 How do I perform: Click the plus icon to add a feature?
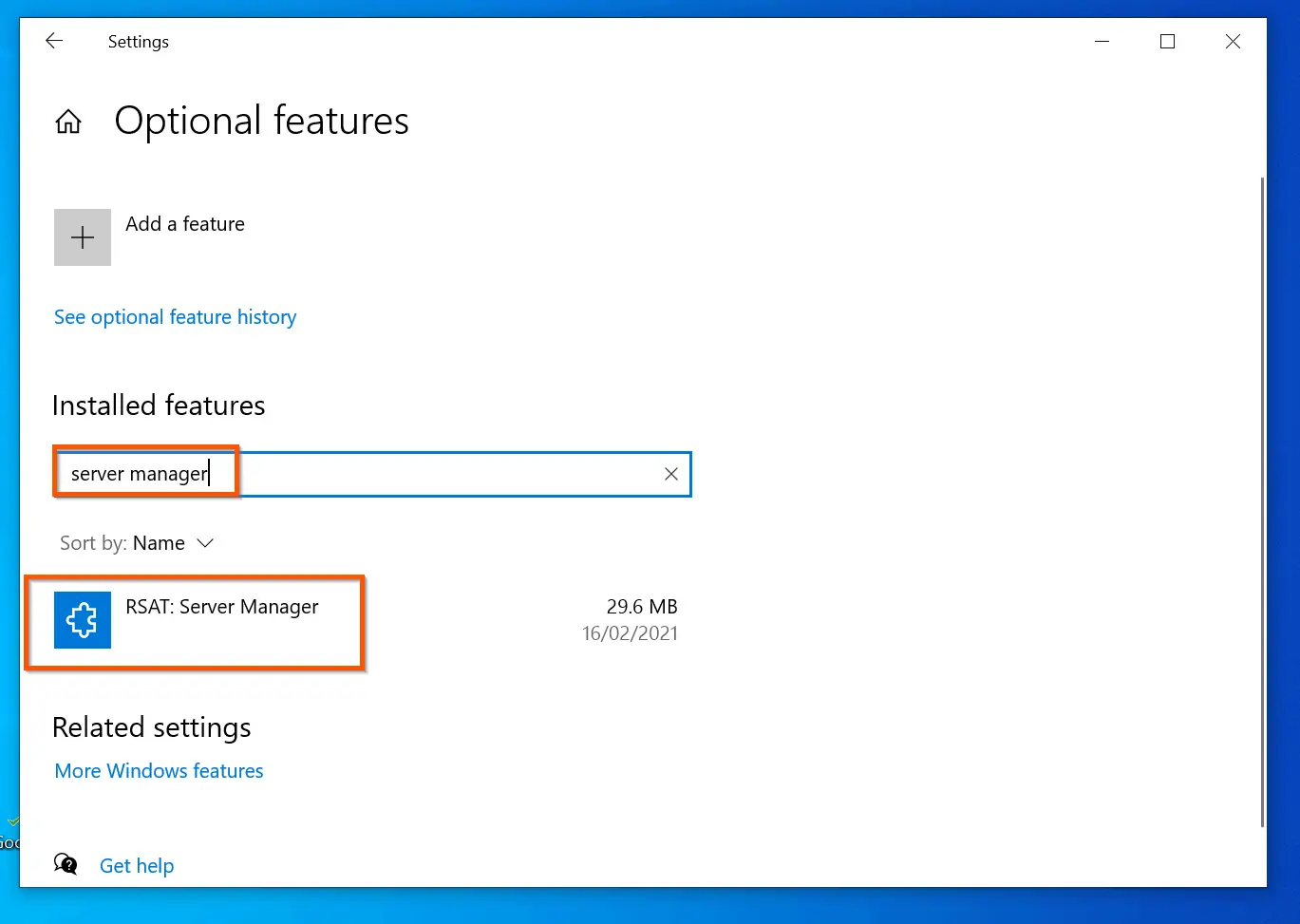[83, 237]
